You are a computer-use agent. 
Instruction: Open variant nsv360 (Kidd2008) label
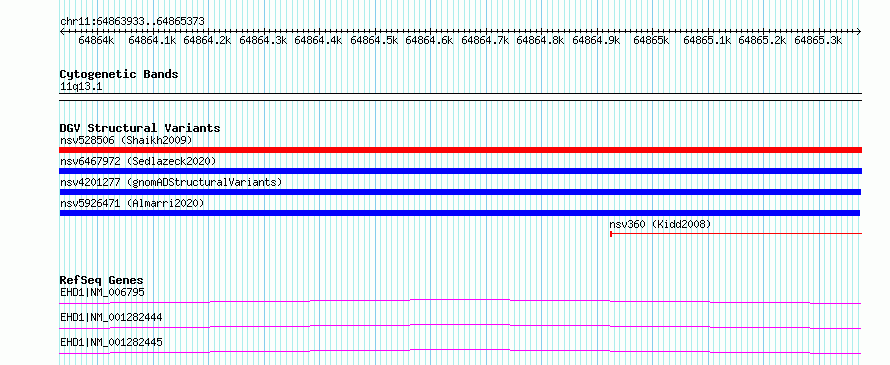pyautogui.click(x=660, y=224)
